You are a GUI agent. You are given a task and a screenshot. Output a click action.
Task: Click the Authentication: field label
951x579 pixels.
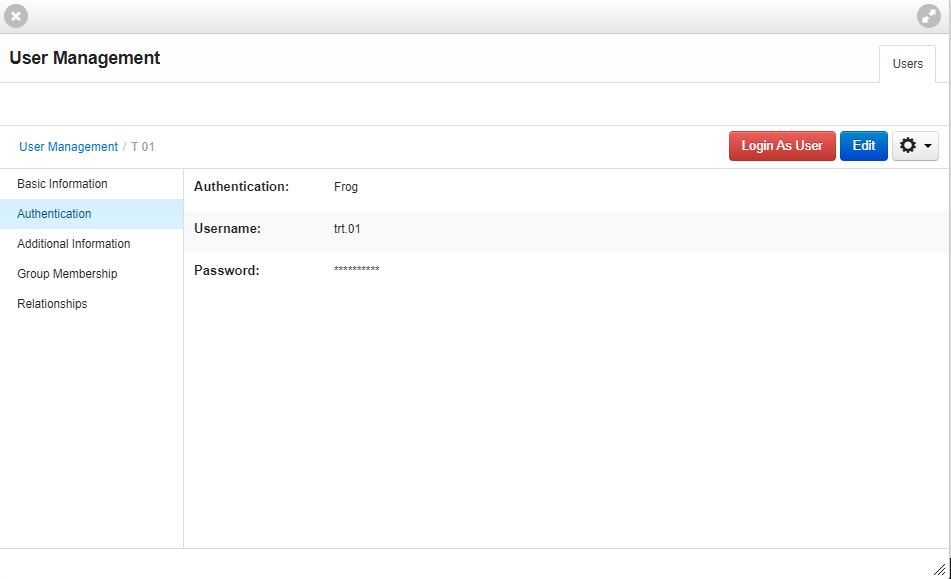pyautogui.click(x=241, y=187)
